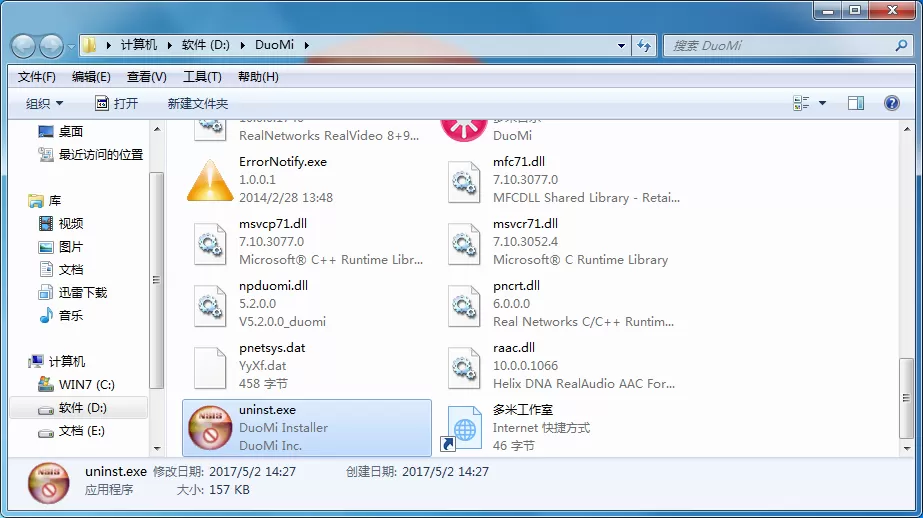Select the raac.dll file icon

464,368
